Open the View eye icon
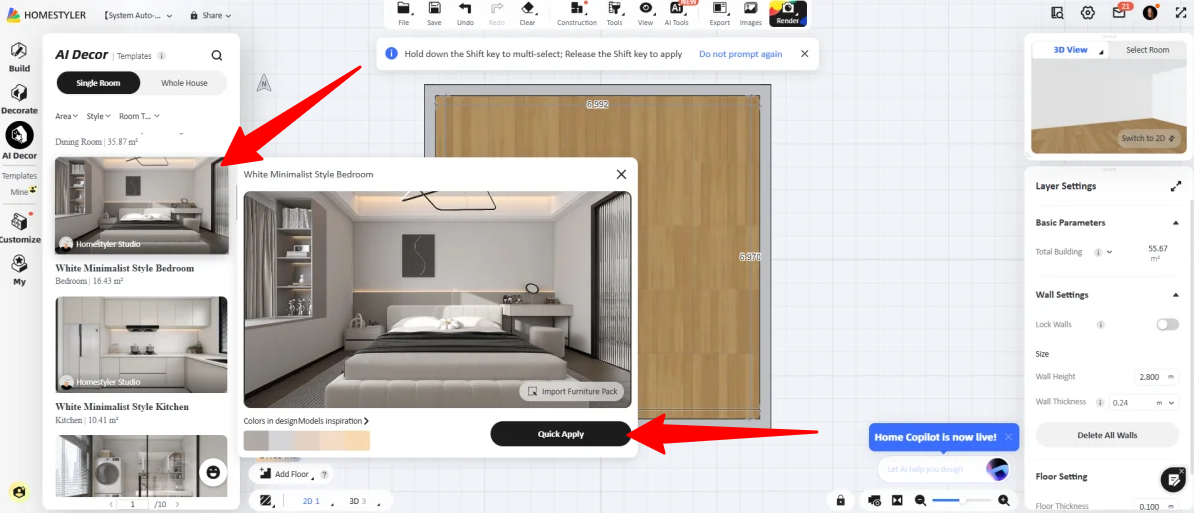Image resolution: width=1194 pixels, height=513 pixels. point(646,8)
